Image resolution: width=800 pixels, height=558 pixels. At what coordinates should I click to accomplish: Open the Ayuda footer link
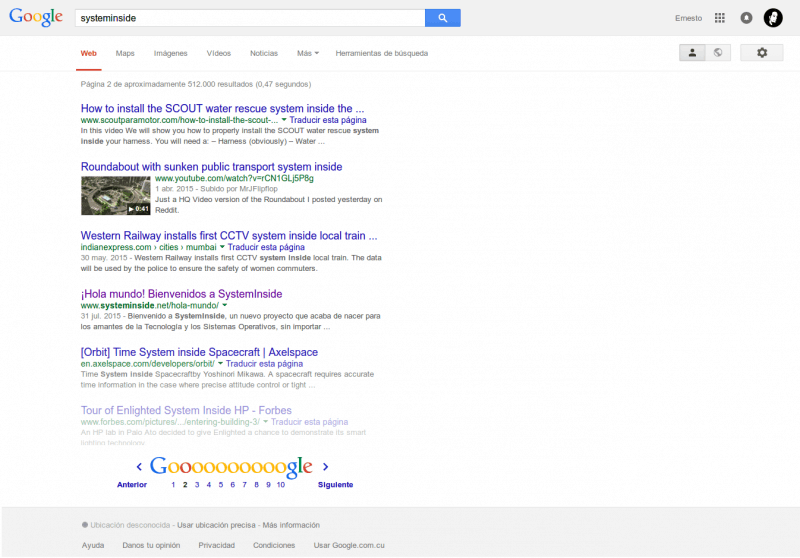[93, 545]
